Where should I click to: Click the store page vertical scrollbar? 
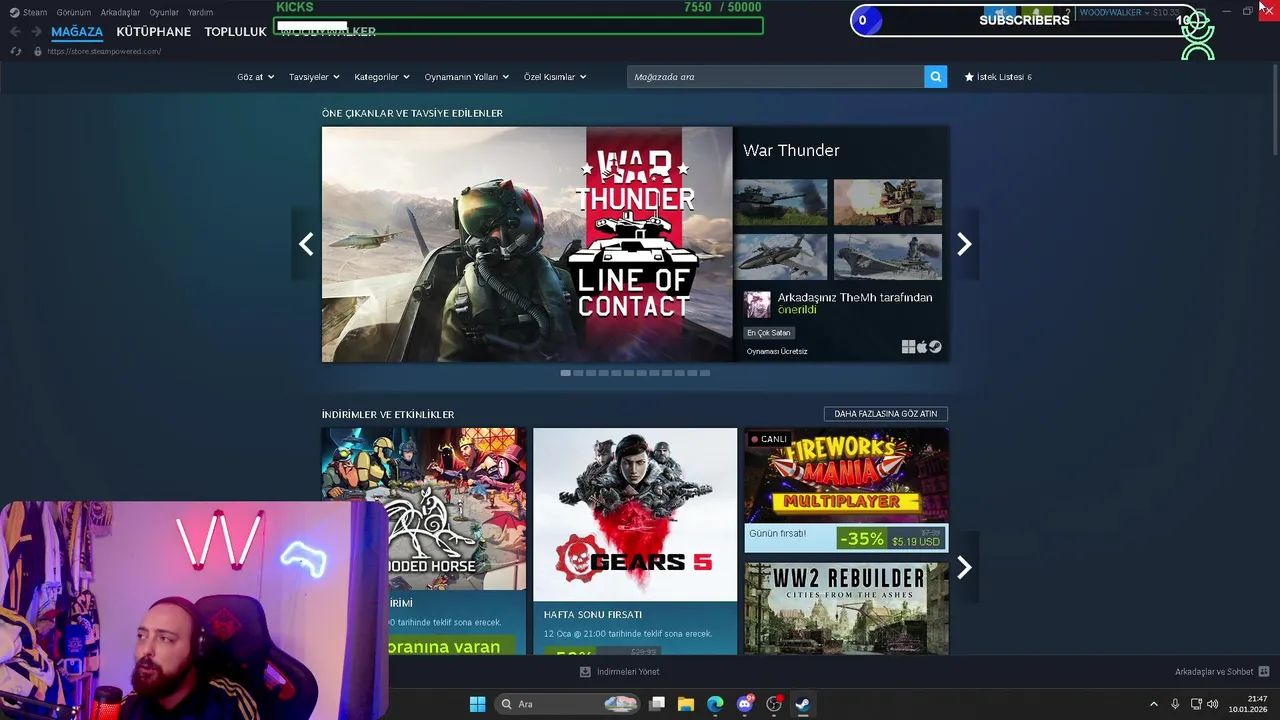click(1275, 110)
